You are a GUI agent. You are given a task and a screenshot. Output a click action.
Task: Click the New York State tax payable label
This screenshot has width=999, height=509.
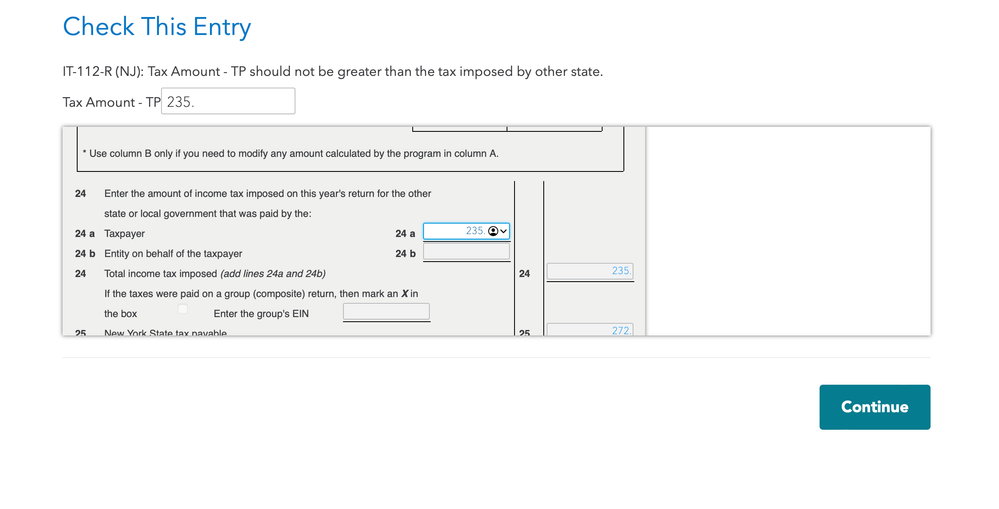[x=165, y=333]
